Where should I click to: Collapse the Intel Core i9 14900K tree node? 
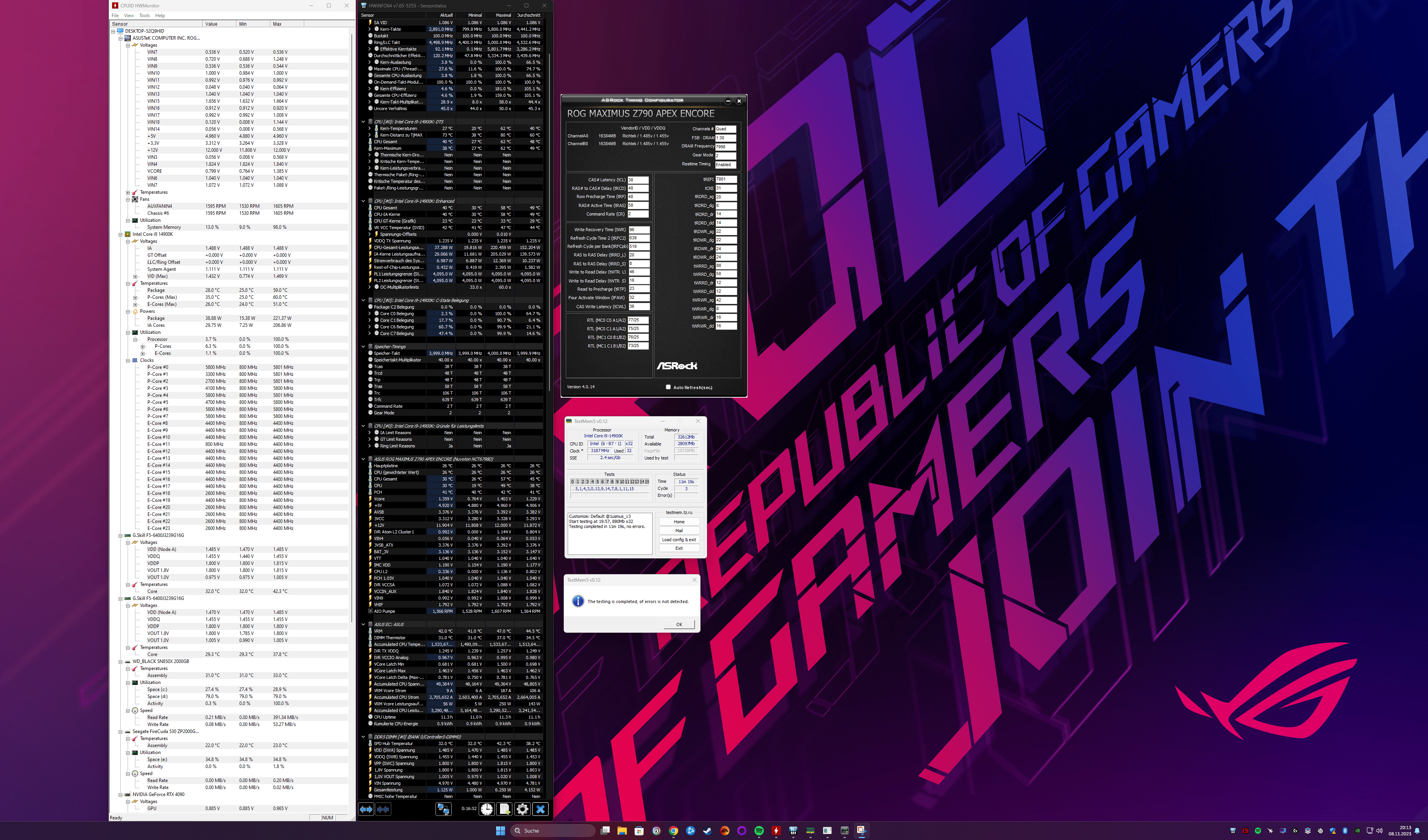coord(121,234)
